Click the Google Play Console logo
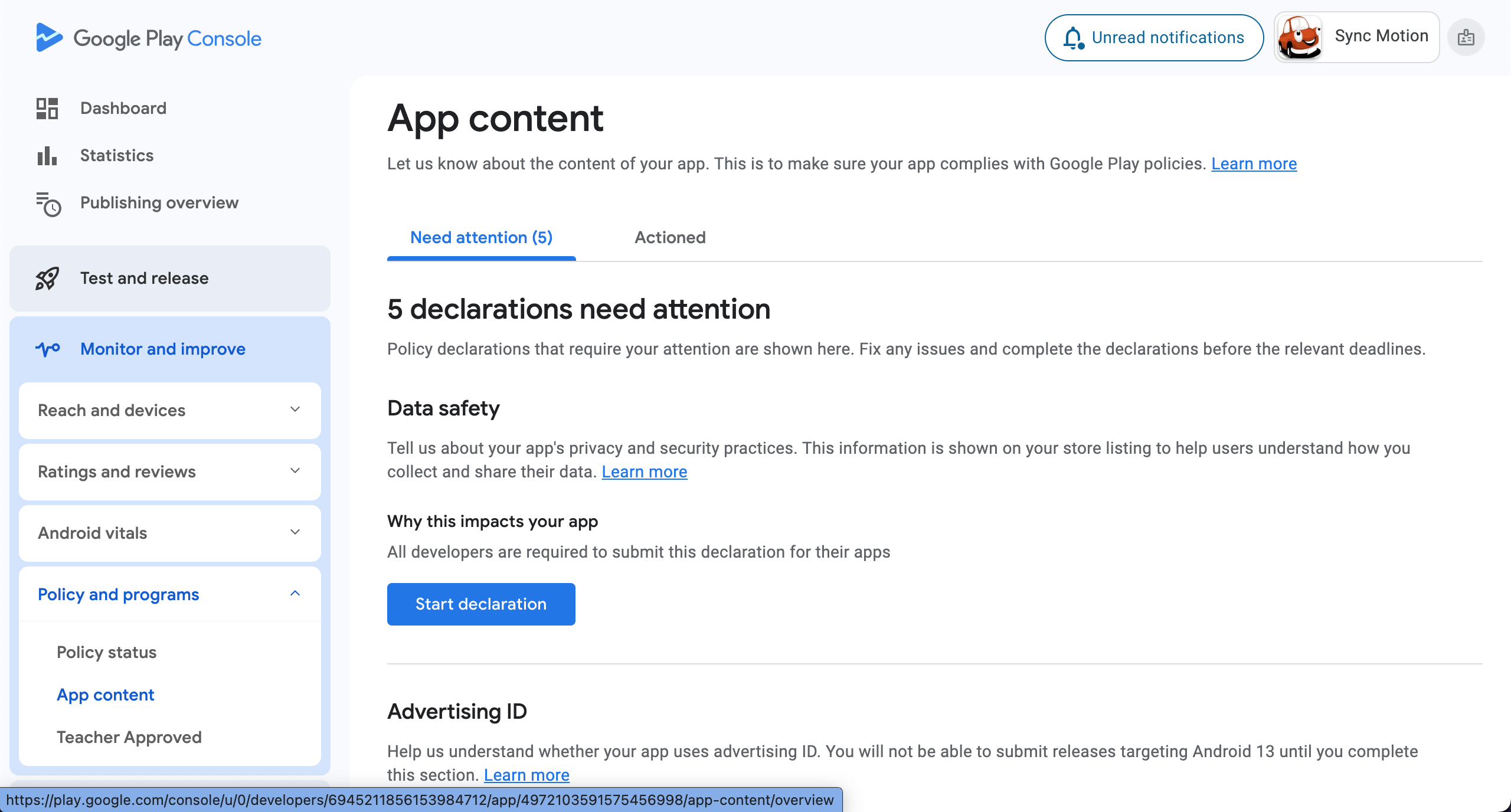The image size is (1511, 812). click(x=149, y=38)
